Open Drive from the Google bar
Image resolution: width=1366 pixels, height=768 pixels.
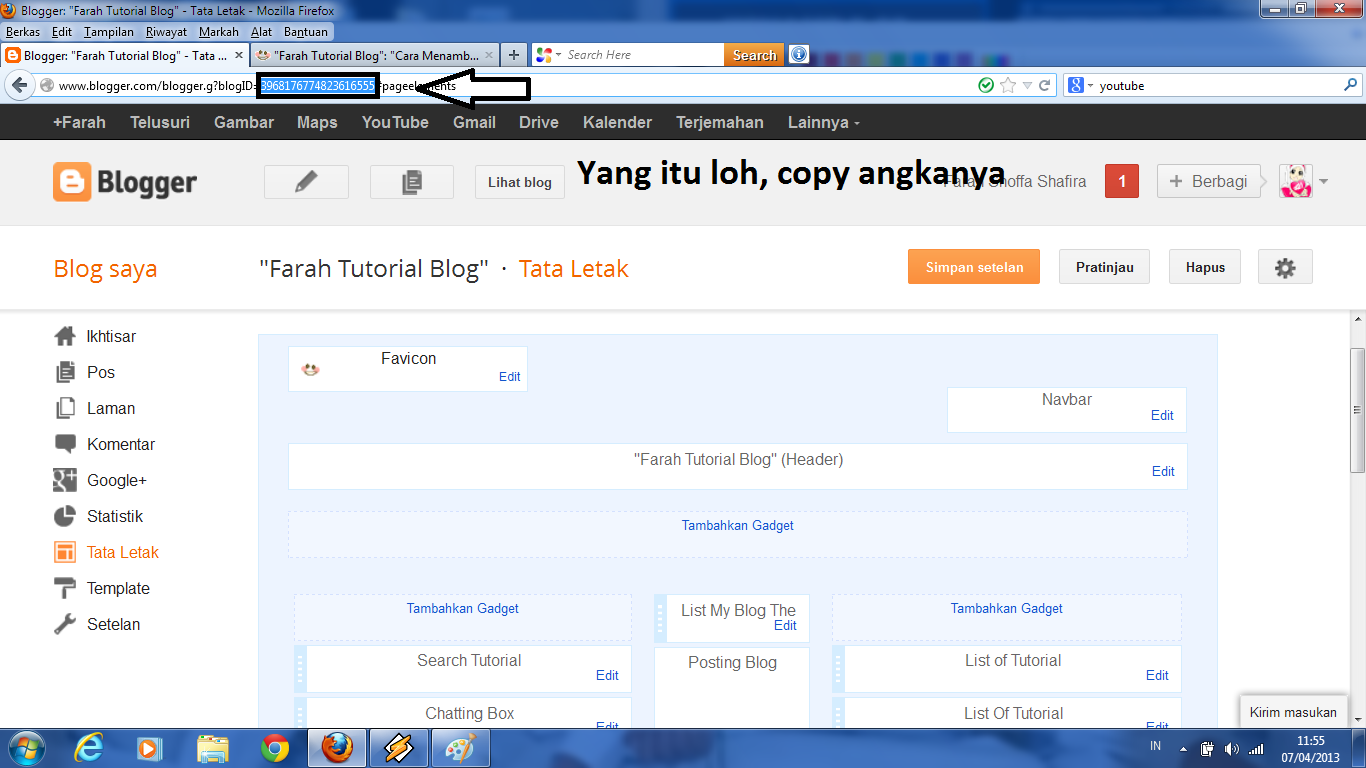tap(539, 122)
